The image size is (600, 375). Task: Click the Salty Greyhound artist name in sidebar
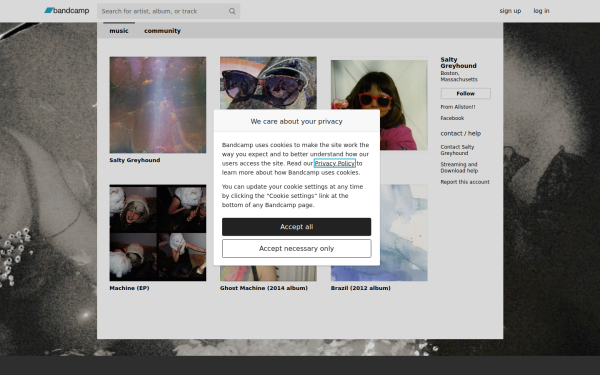458,63
